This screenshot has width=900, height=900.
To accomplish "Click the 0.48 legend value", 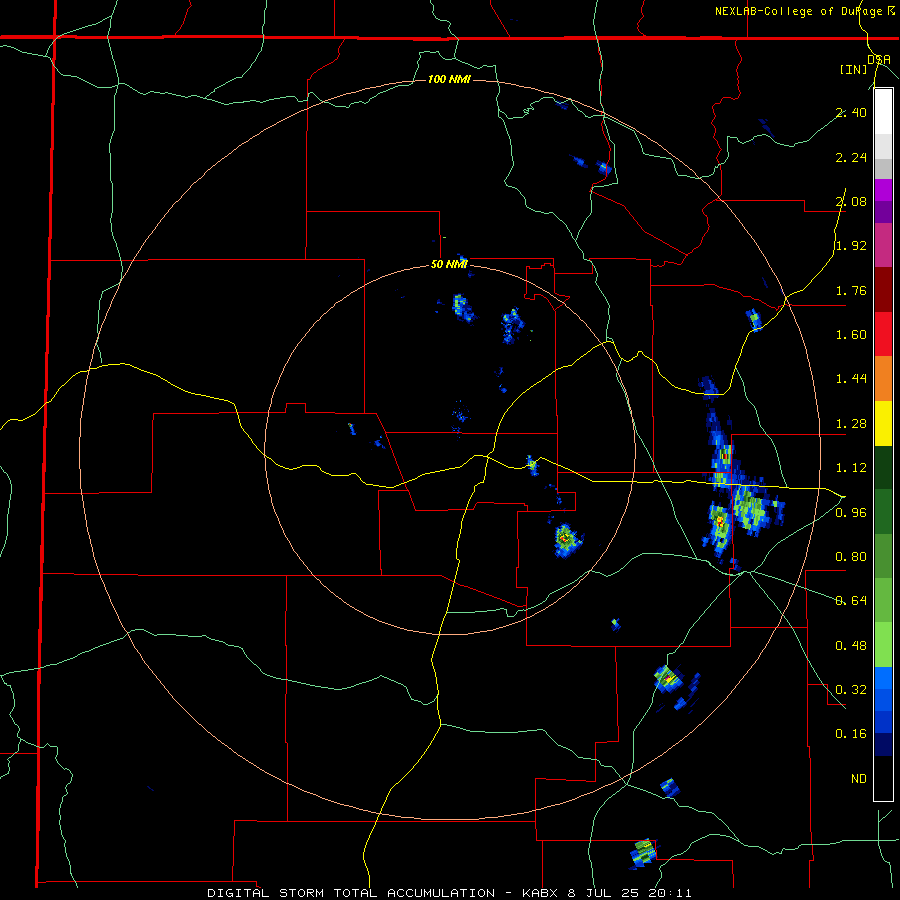I will [851, 646].
